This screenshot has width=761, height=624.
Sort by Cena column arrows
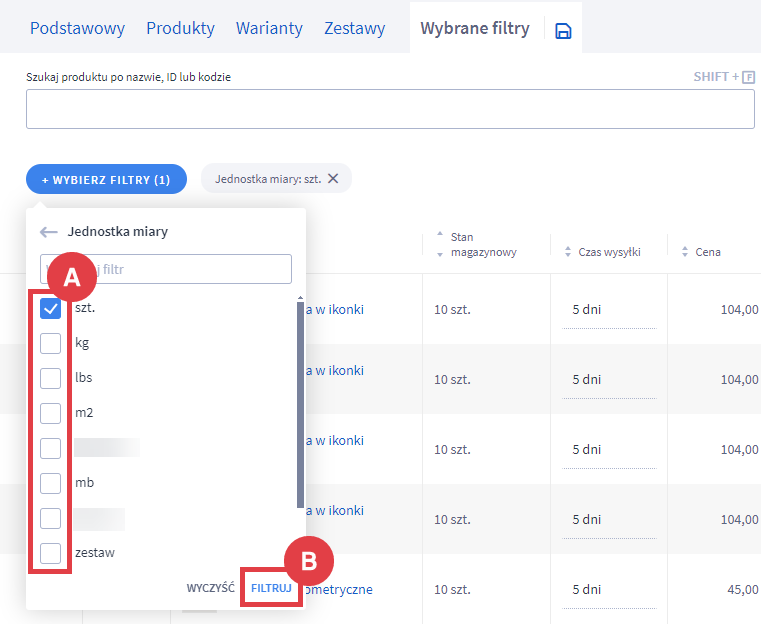[x=685, y=252]
